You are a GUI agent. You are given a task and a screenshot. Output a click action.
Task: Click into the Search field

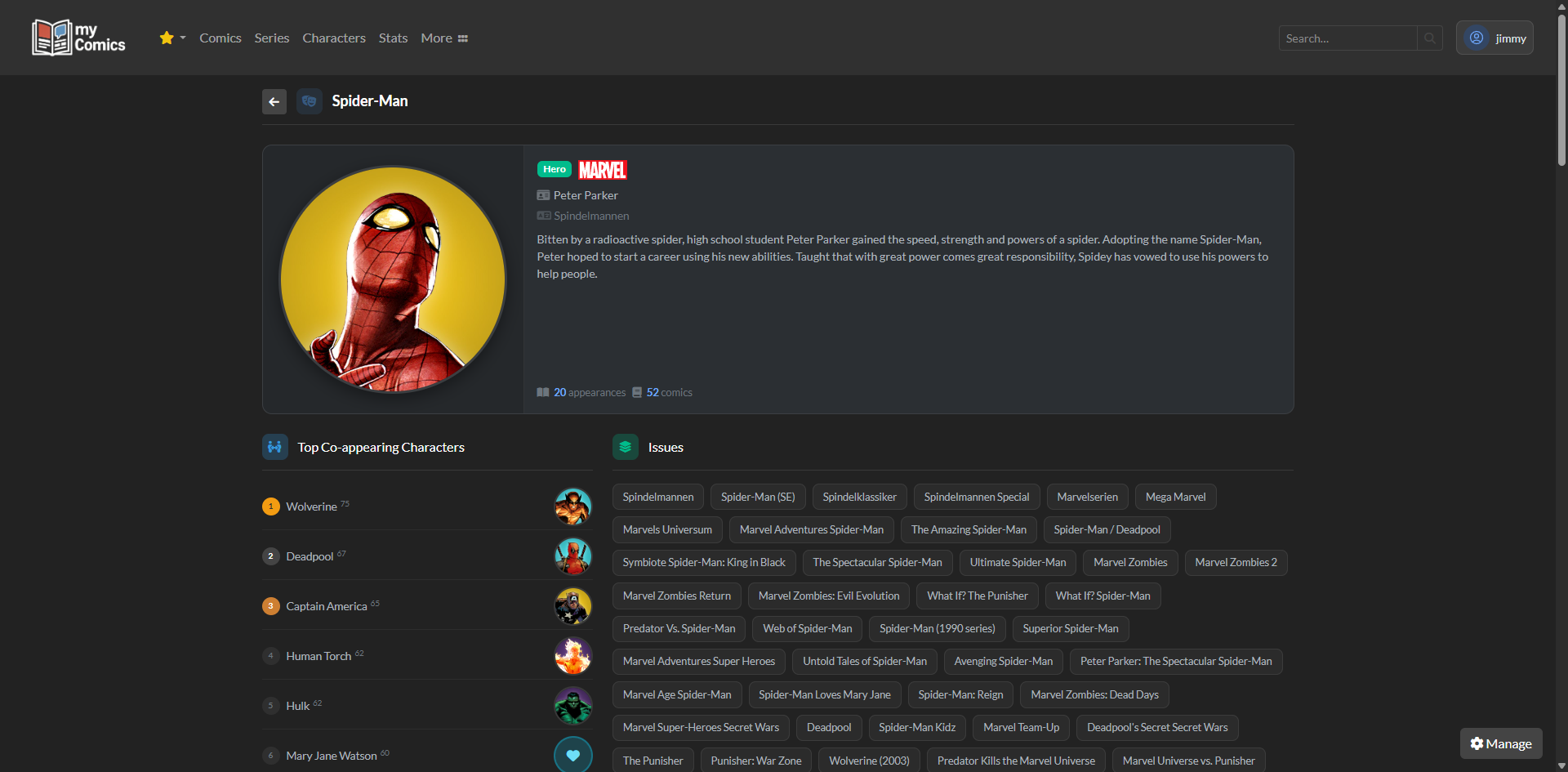click(1347, 38)
